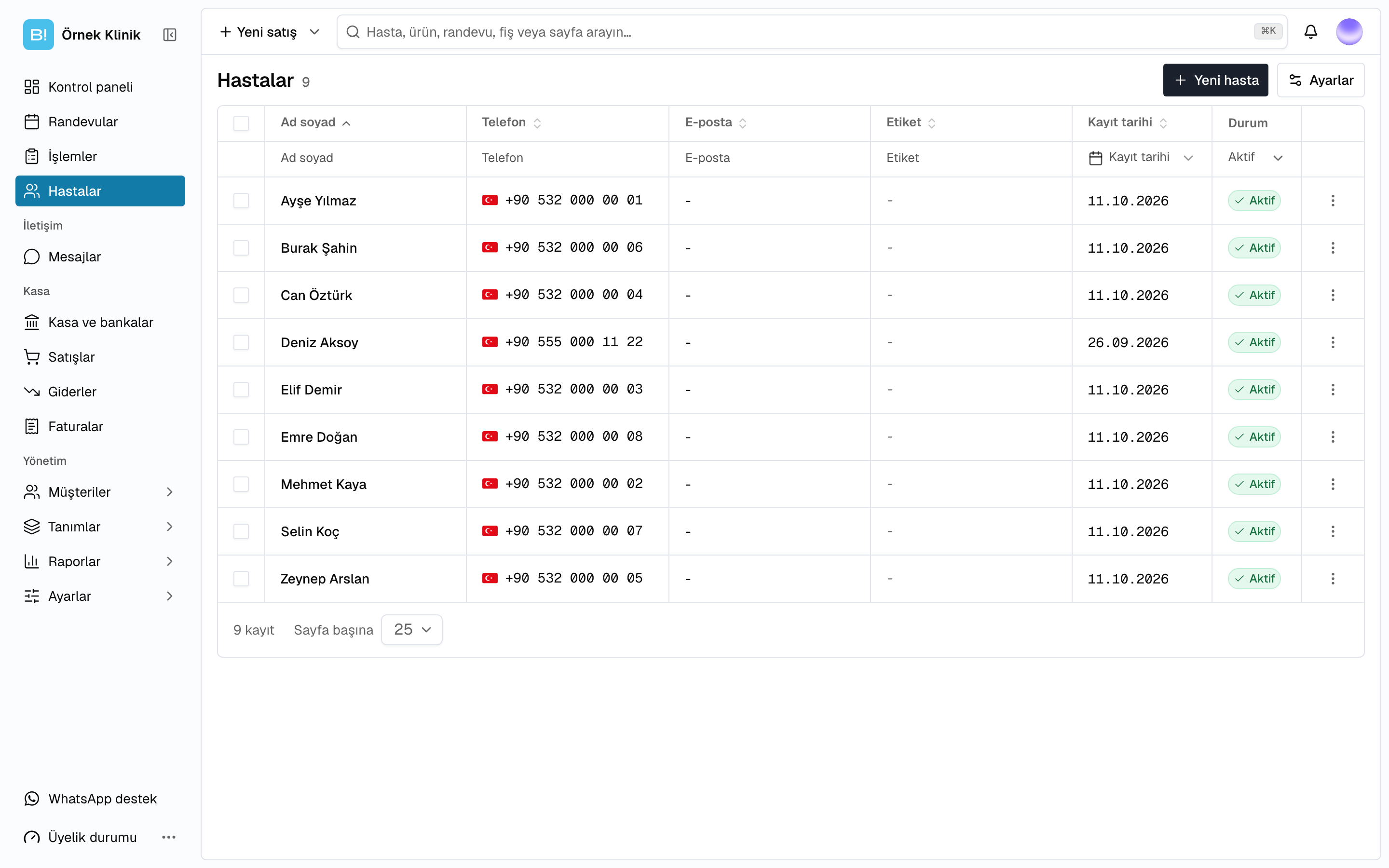
Task: Open the notifications bell
Action: pyautogui.click(x=1310, y=31)
